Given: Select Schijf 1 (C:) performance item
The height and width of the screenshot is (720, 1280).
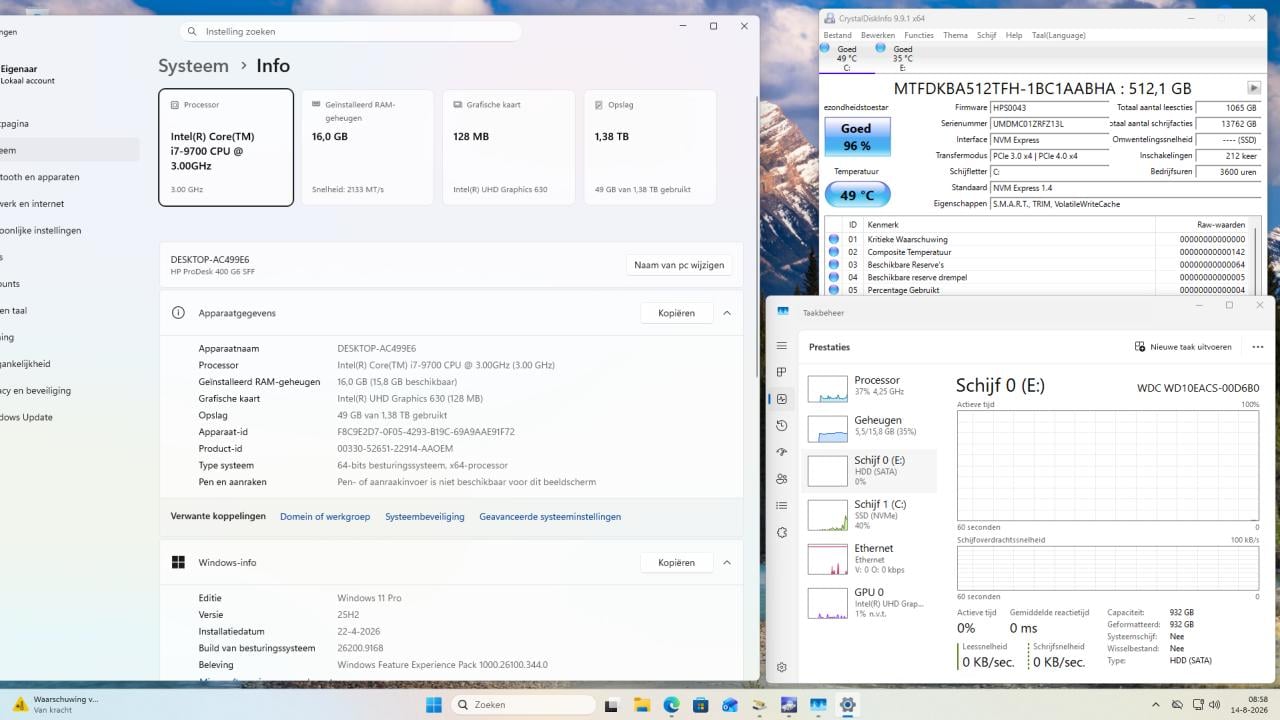Looking at the screenshot, I should (870, 515).
